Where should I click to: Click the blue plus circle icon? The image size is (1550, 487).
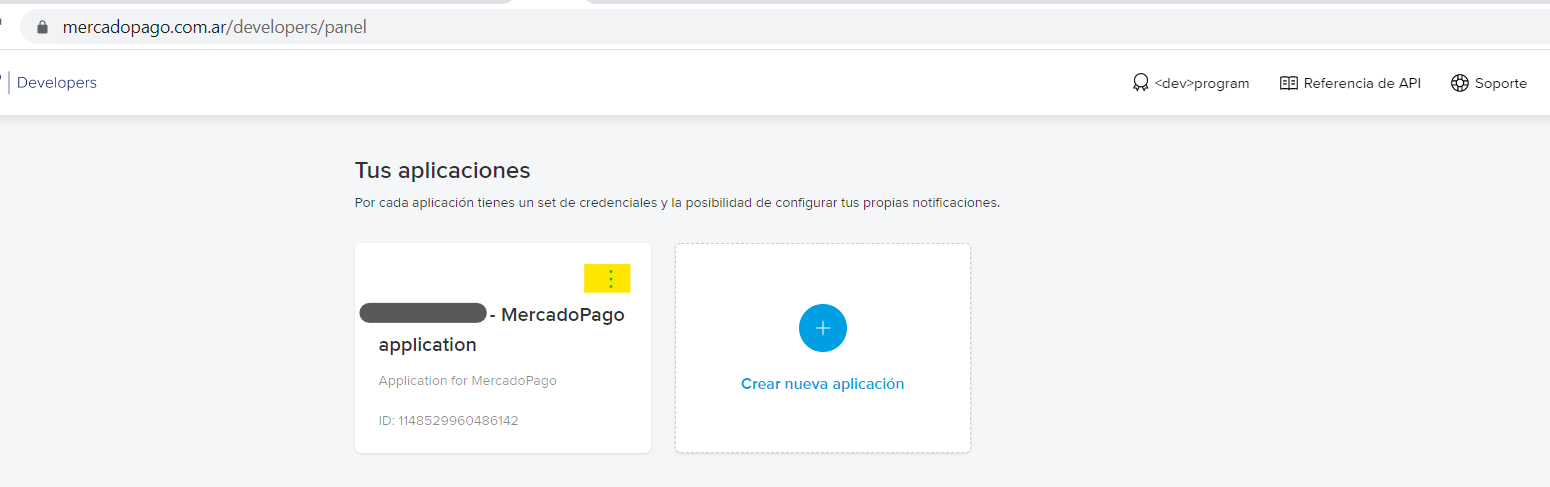coord(822,328)
